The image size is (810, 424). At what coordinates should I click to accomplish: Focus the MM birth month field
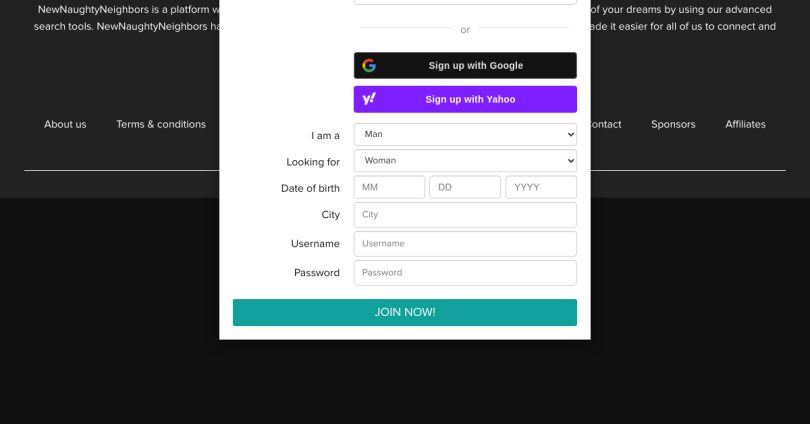tap(389, 187)
